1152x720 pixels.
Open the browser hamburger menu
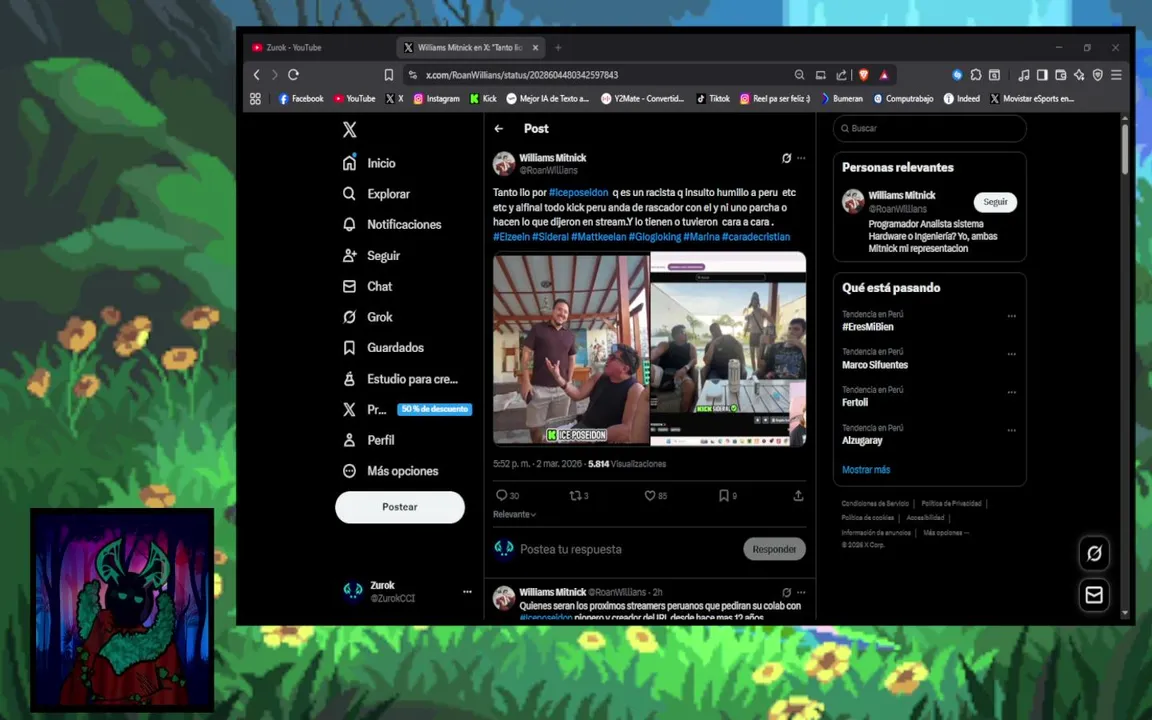click(x=1116, y=75)
